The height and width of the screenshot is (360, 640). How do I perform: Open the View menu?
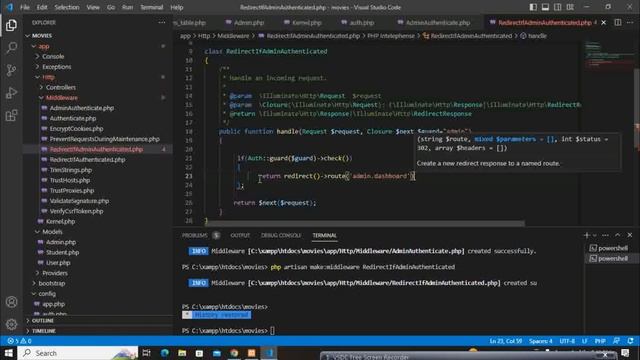tap(93, 7)
